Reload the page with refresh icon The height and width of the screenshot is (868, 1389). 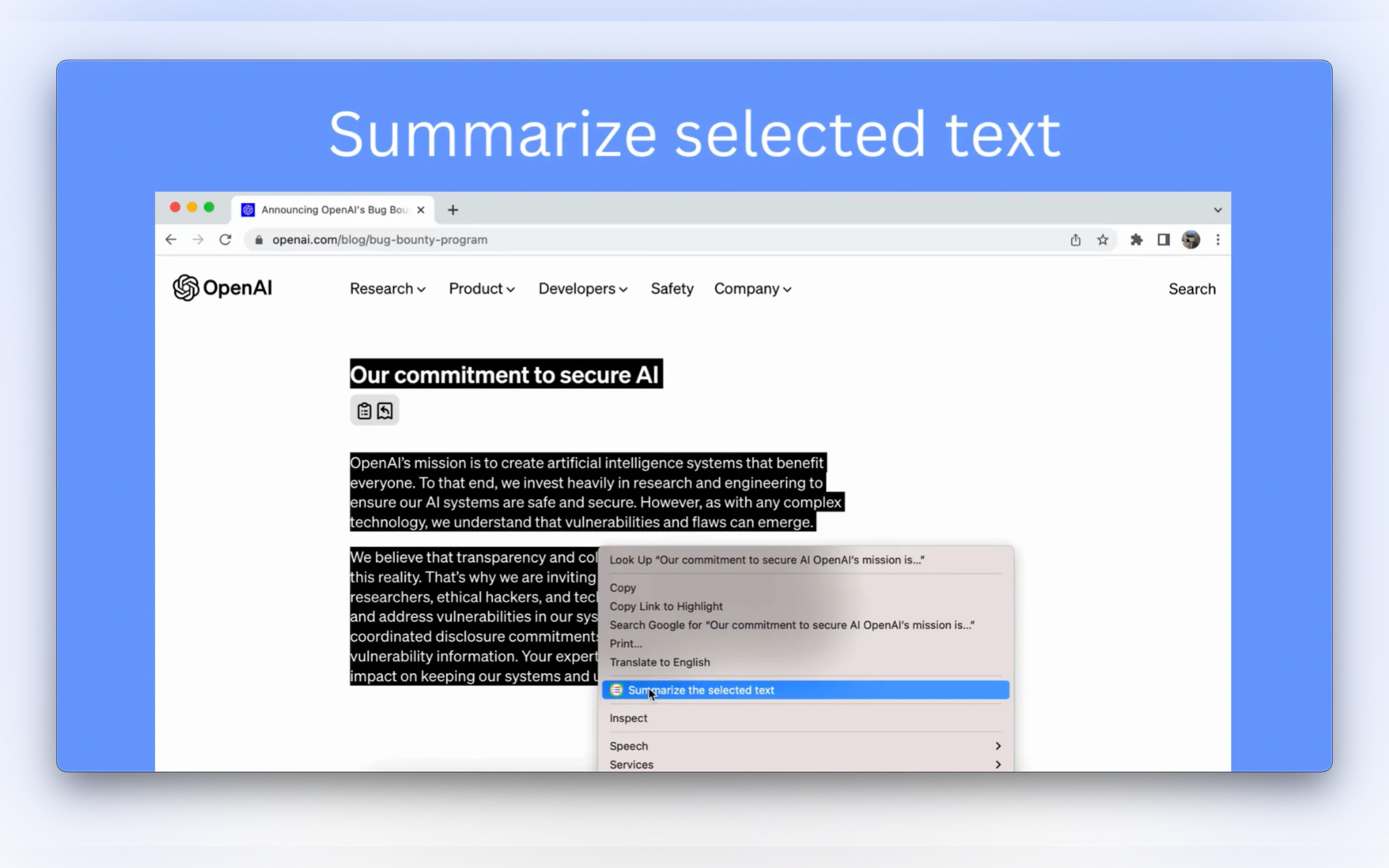coord(225,240)
